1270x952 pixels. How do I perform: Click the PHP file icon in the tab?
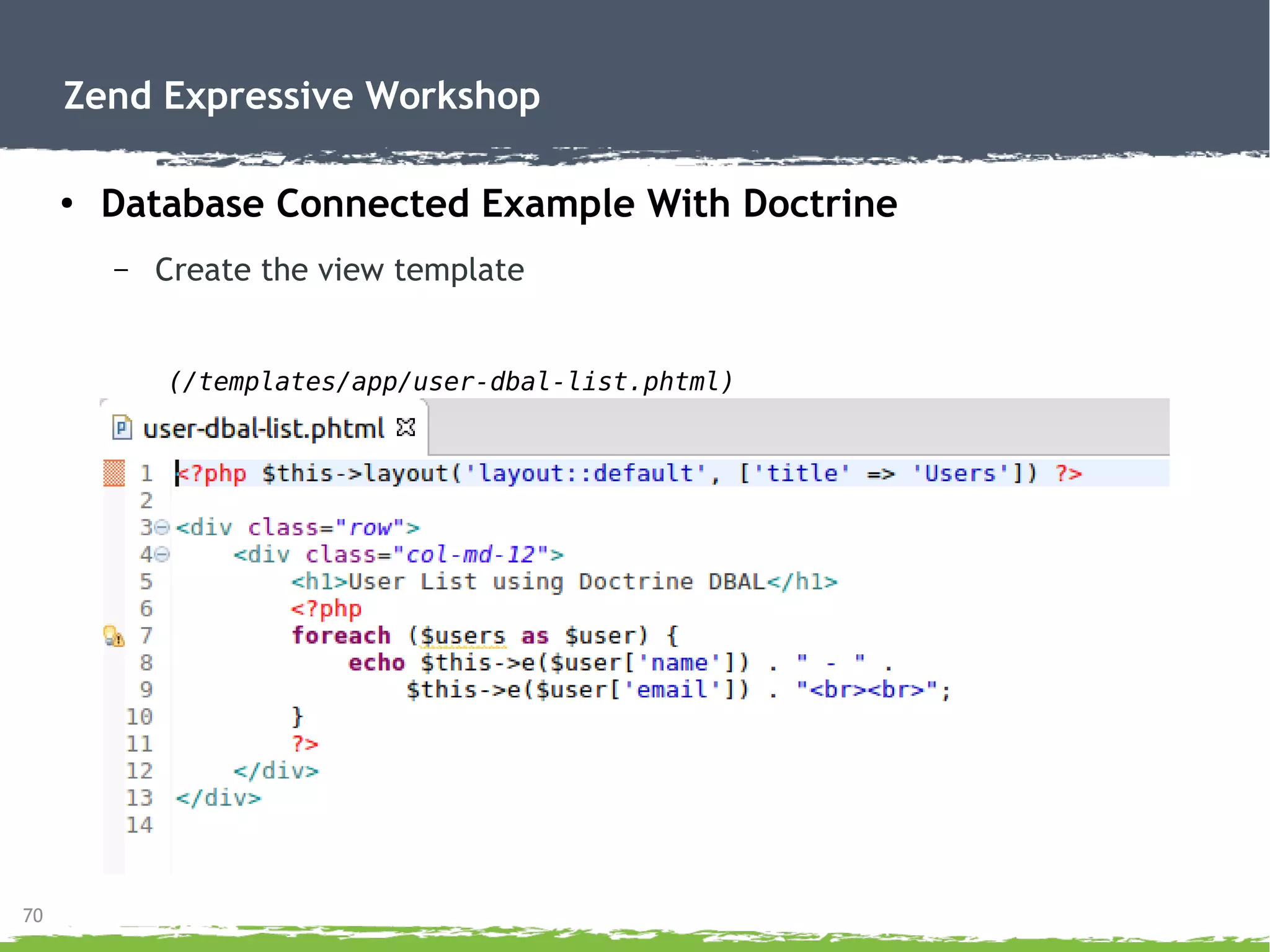coord(122,427)
